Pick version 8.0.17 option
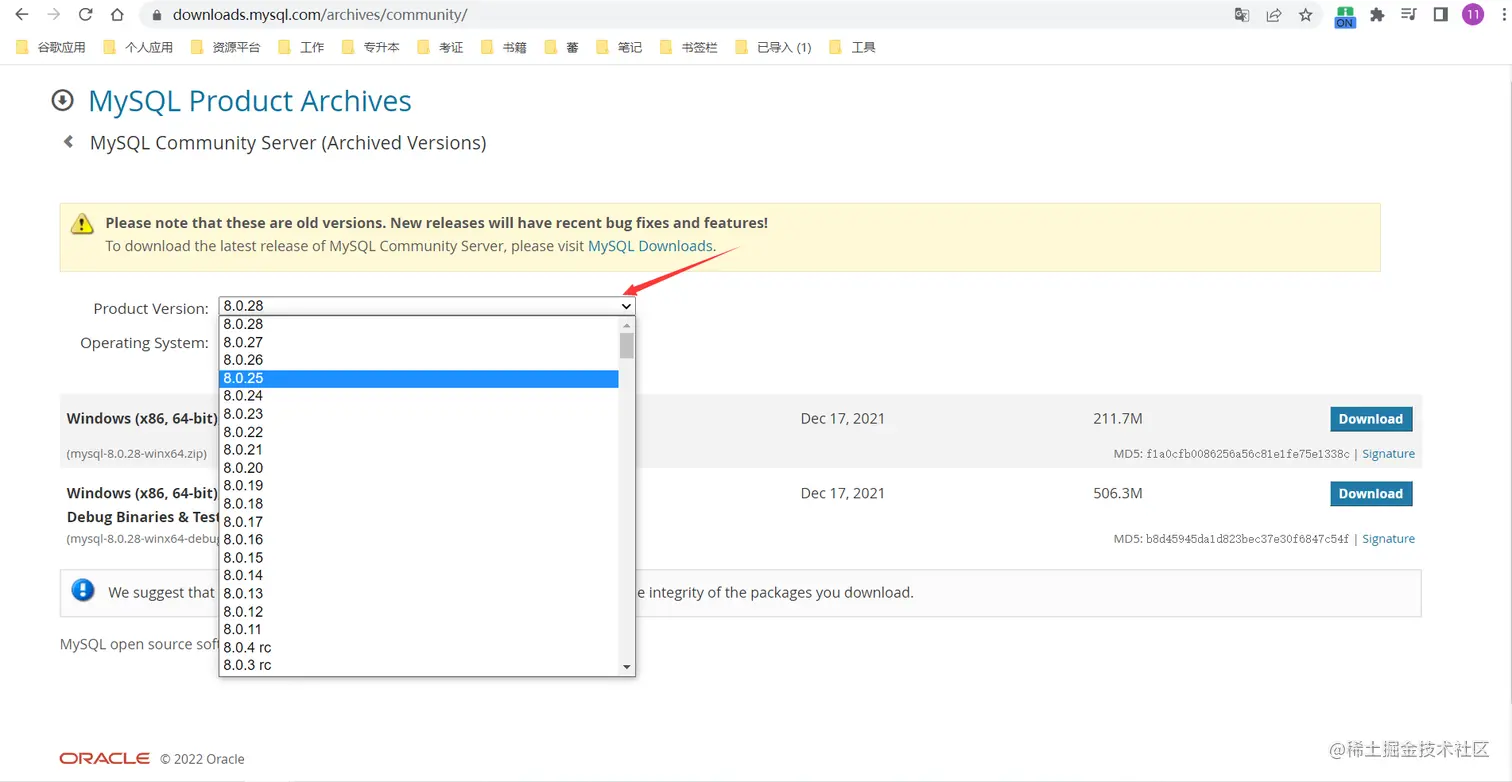Viewport: 1512px width, 782px height. pyautogui.click(x=419, y=521)
